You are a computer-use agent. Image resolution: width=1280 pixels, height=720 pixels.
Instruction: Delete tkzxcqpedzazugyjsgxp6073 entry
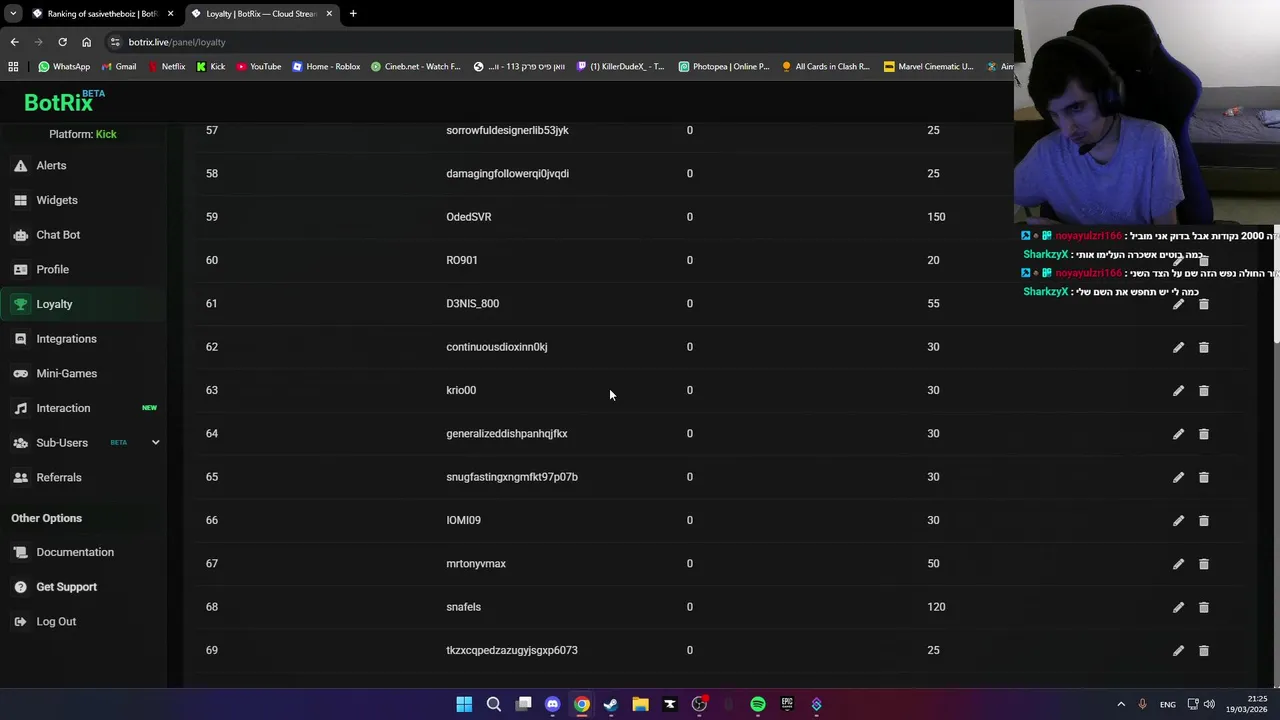tap(1204, 651)
